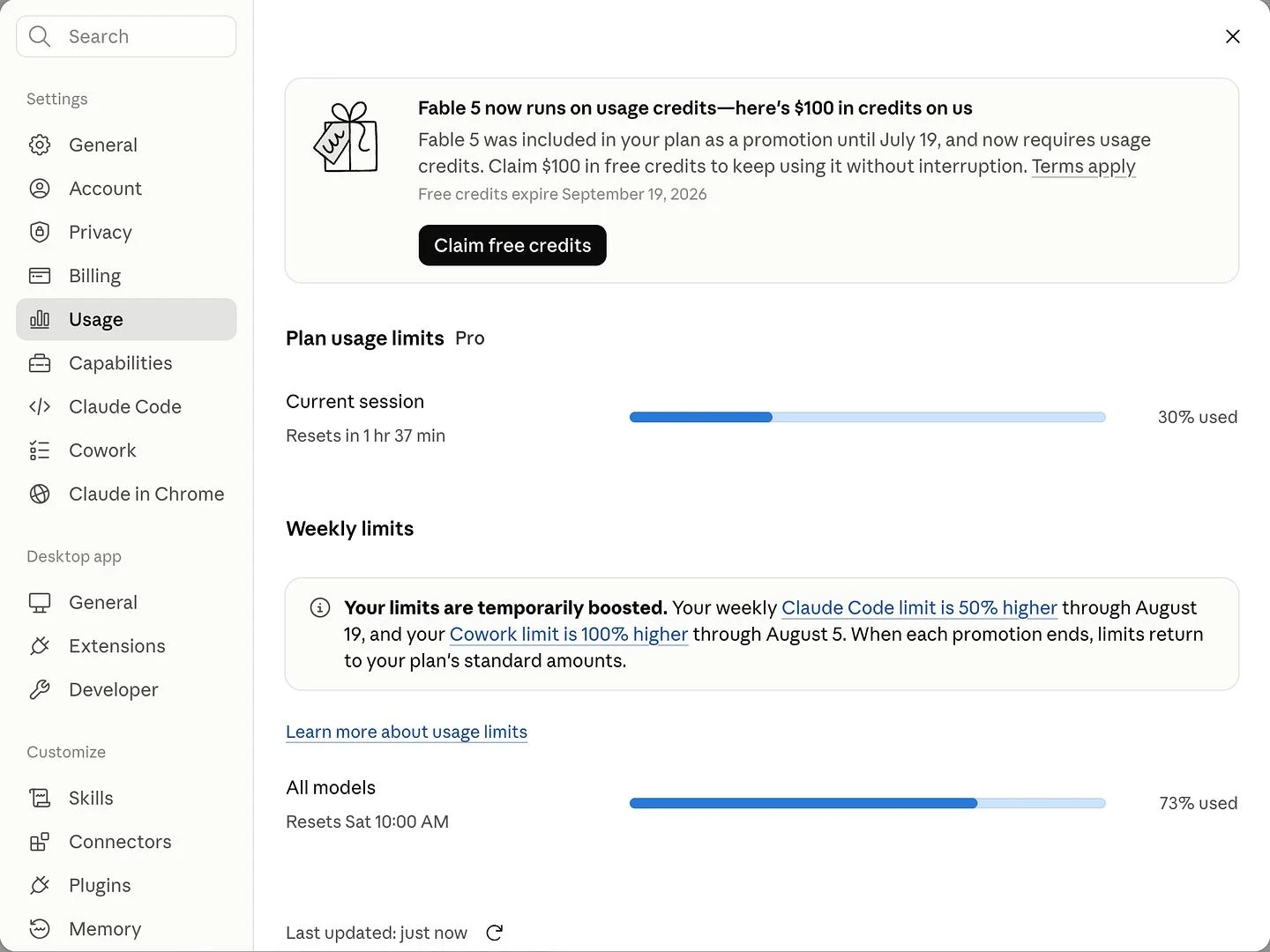The height and width of the screenshot is (952, 1270).
Task: Click the Plugins plug icon
Action: pyautogui.click(x=40, y=885)
